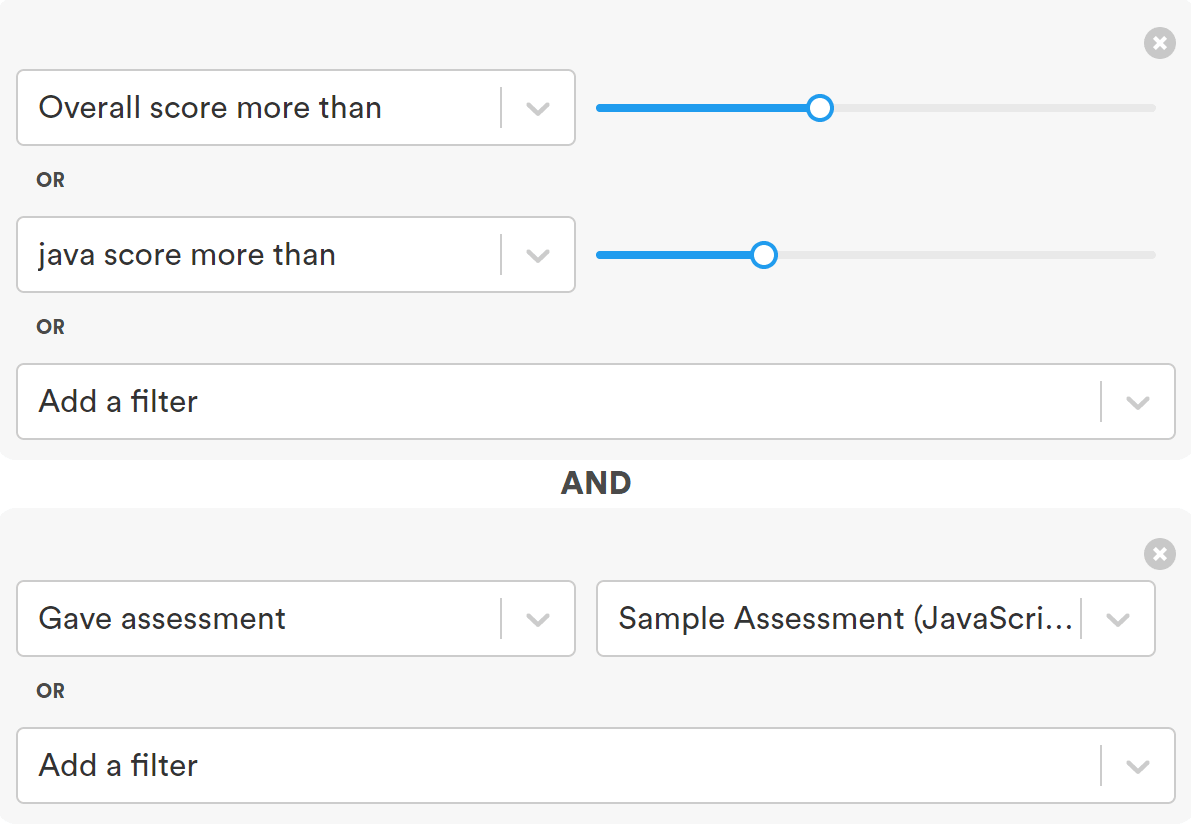Open the Overall score more than dropdown

[295, 108]
